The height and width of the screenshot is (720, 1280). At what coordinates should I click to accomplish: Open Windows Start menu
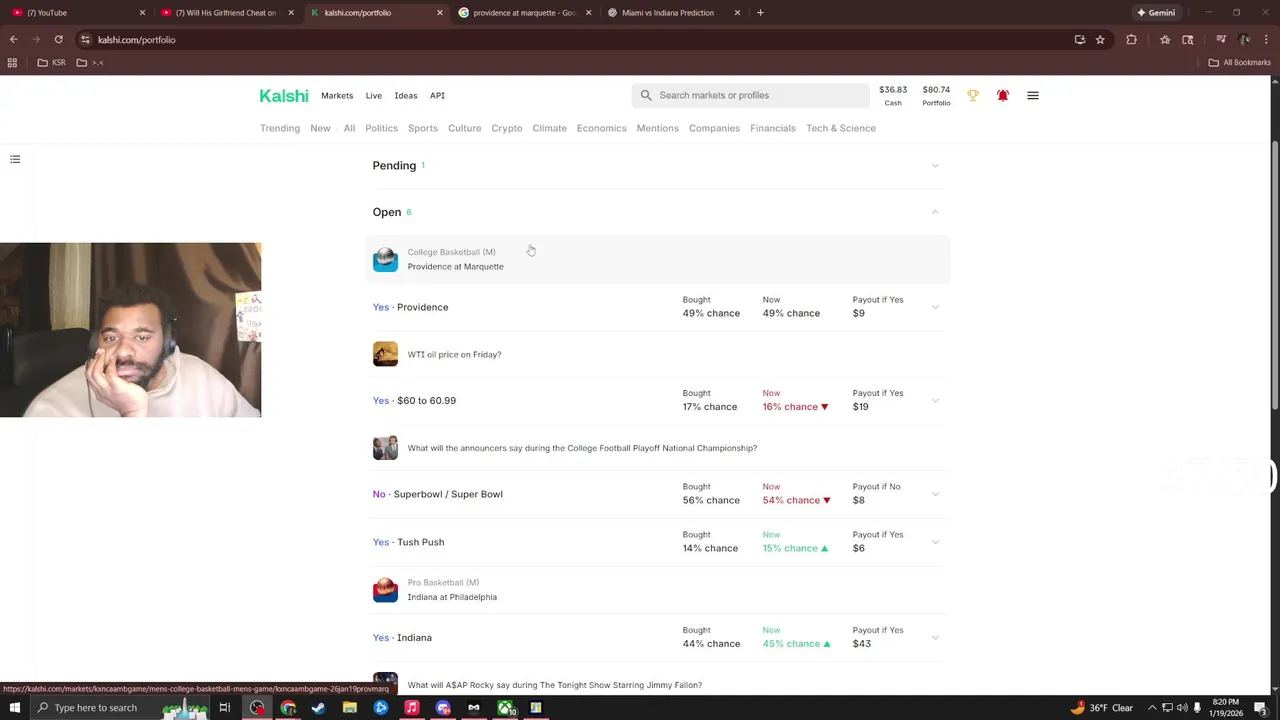click(x=15, y=708)
